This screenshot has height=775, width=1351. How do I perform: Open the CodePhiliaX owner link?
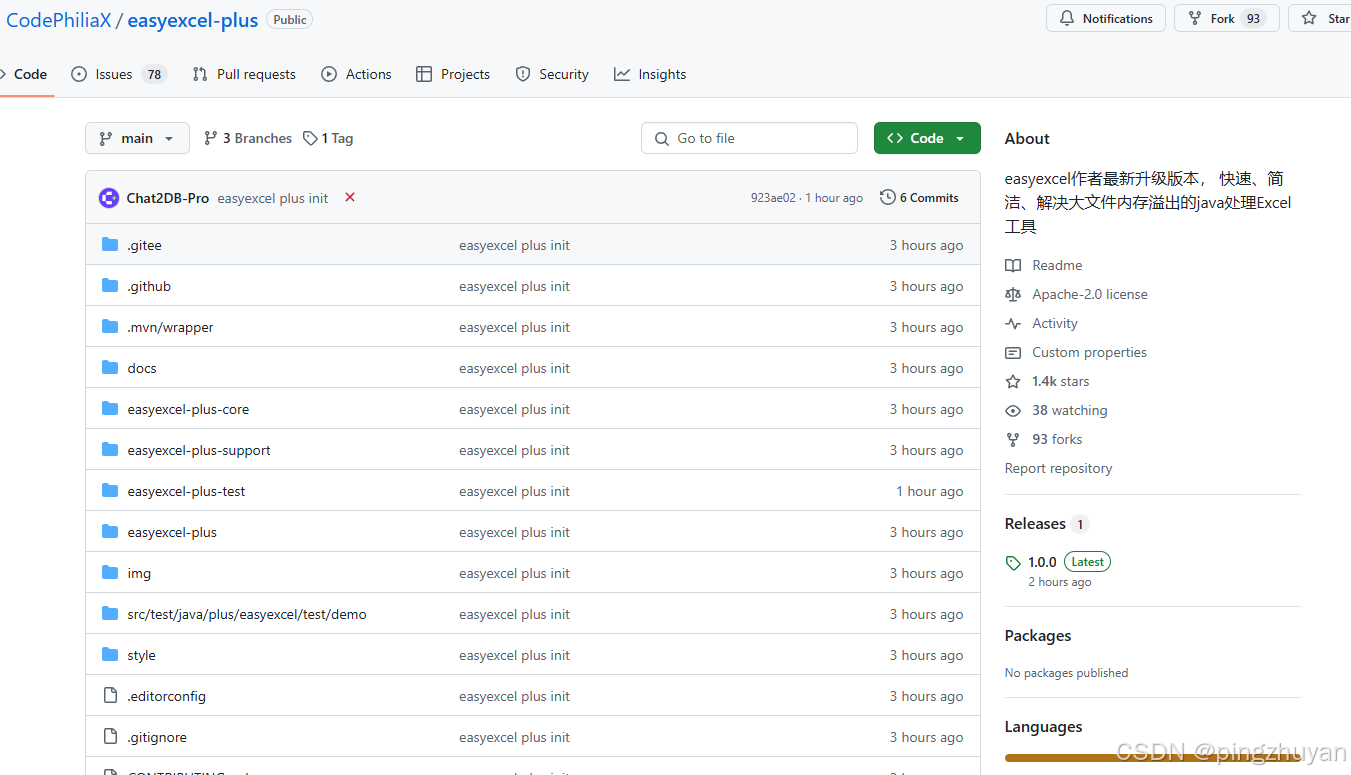[58, 20]
